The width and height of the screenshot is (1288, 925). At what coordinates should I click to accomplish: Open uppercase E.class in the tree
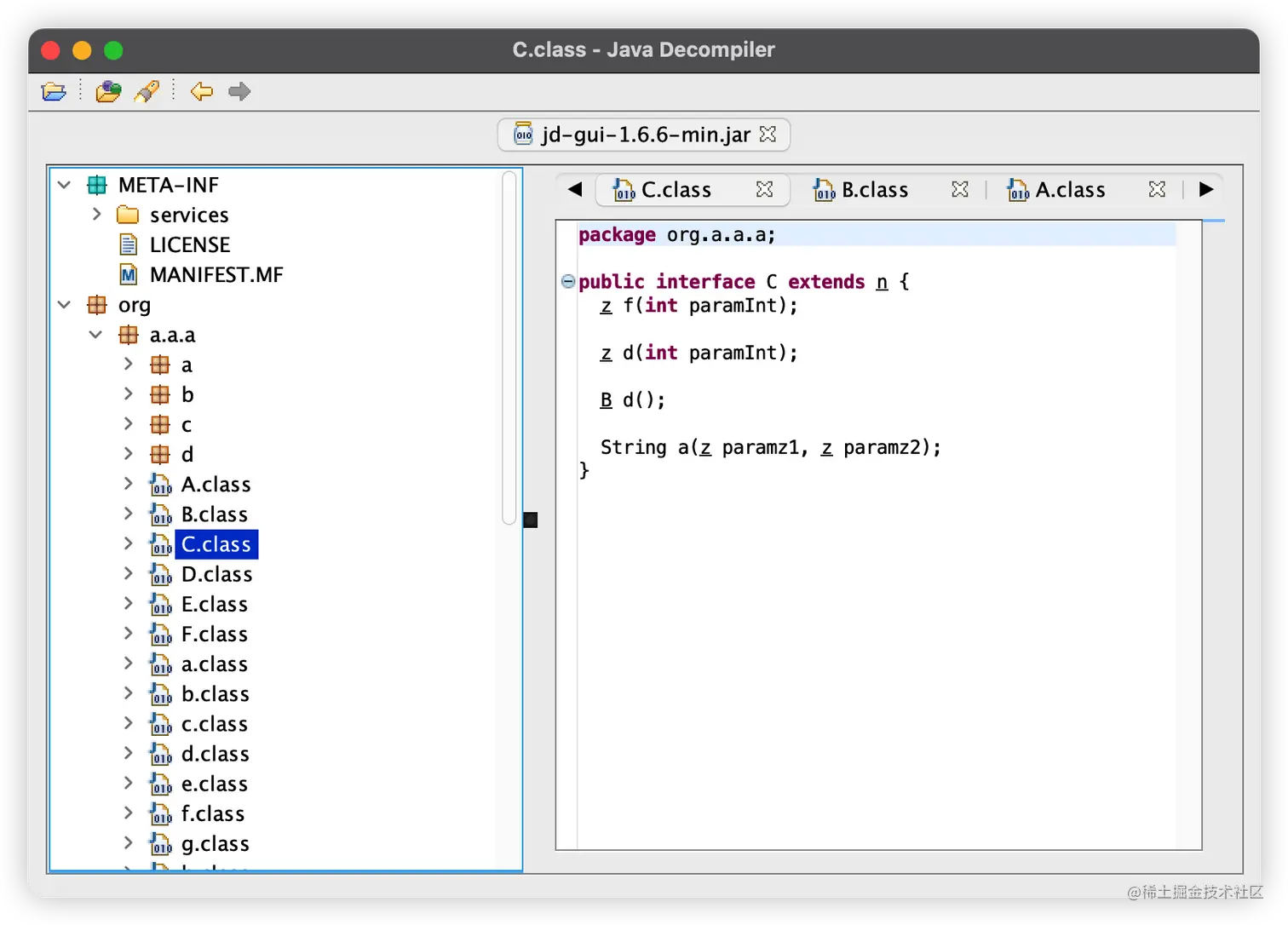pos(215,604)
